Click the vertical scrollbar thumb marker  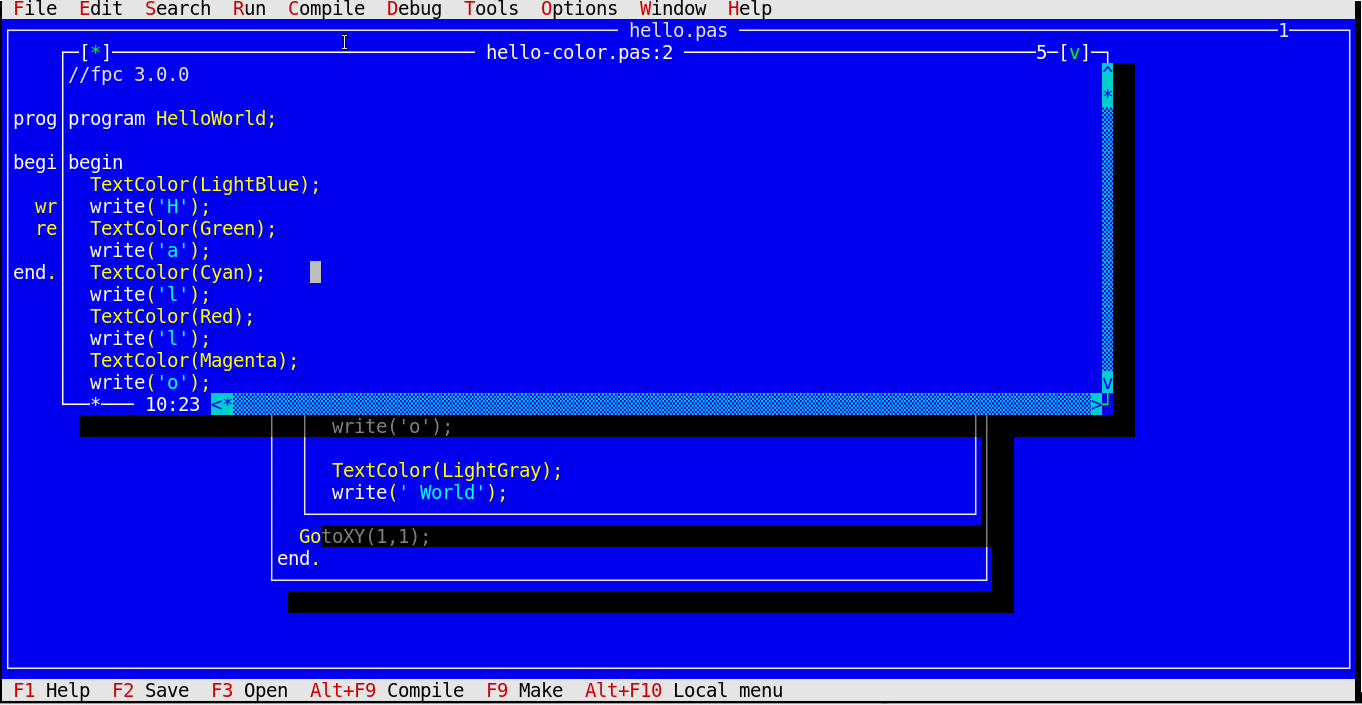(1107, 96)
